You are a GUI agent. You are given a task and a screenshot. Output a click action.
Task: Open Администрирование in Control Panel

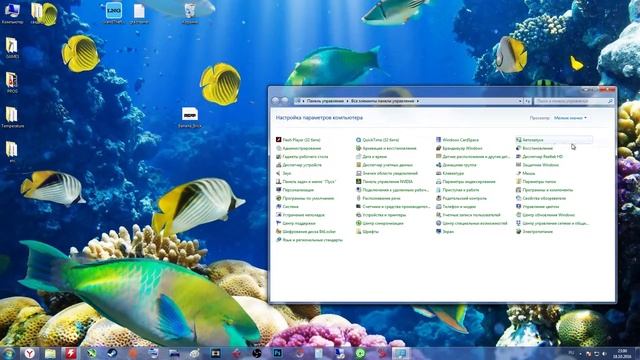(298, 149)
